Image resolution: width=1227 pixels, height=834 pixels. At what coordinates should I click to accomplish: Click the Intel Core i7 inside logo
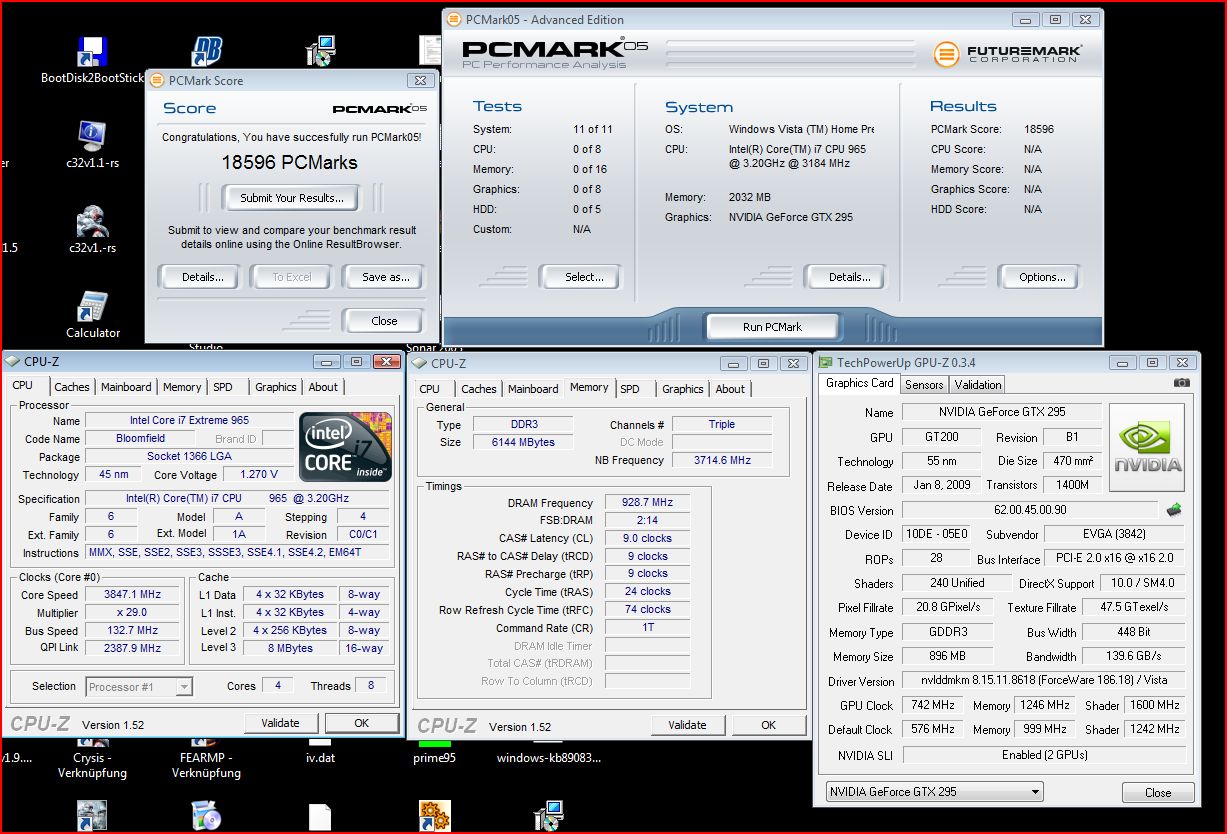coord(346,447)
